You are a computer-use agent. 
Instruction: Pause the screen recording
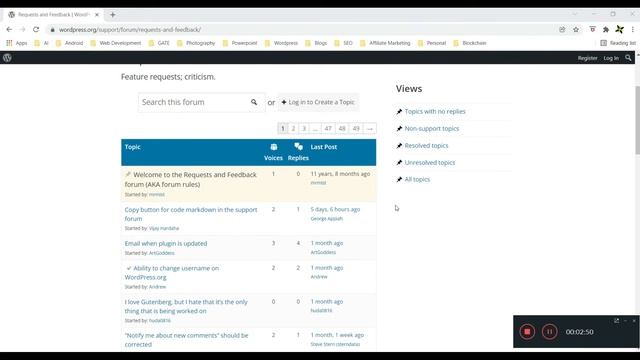click(x=549, y=332)
